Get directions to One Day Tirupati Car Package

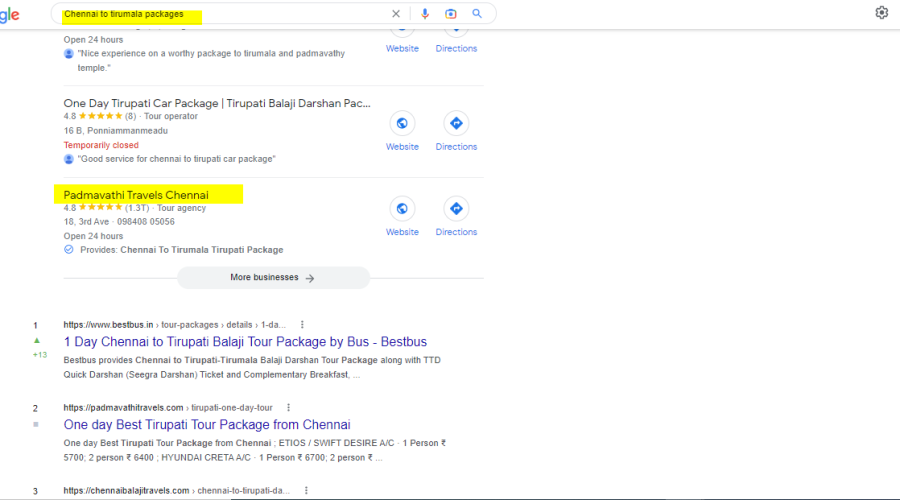456,124
